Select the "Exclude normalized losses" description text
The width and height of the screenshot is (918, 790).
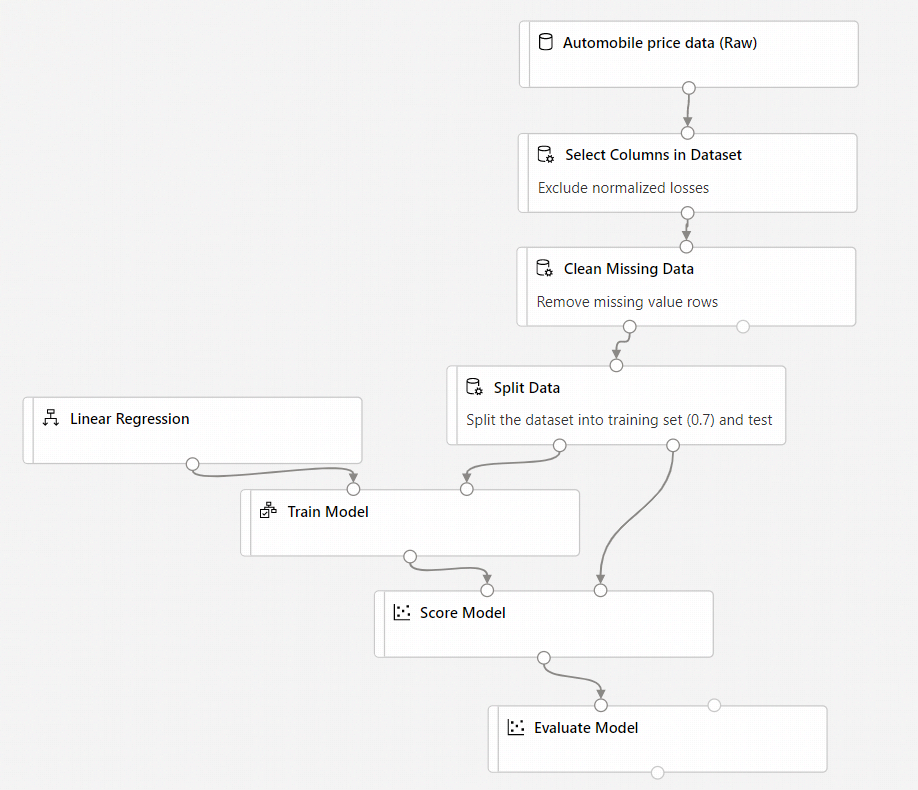point(623,187)
